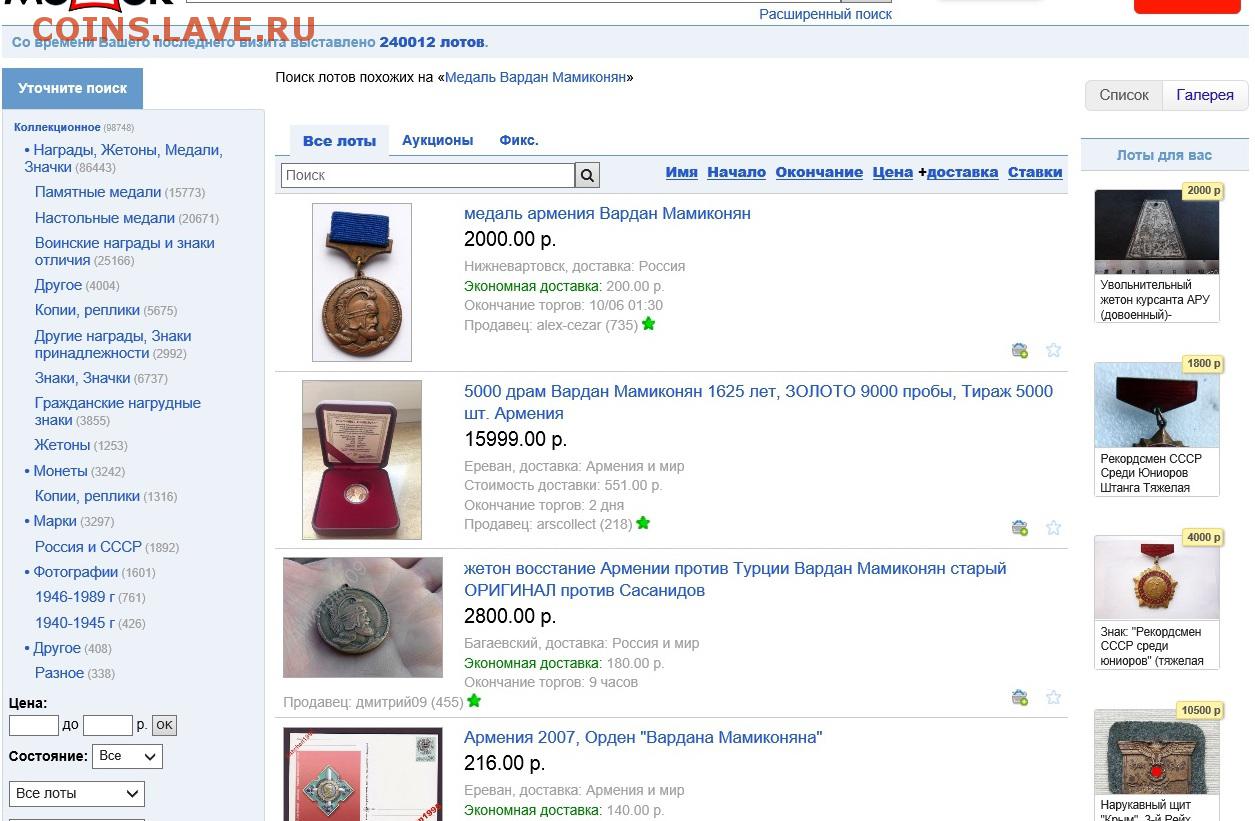Screen dimensions: 1255x821
Task: Open thumbnail of gold coin in red box
Action: (362, 460)
